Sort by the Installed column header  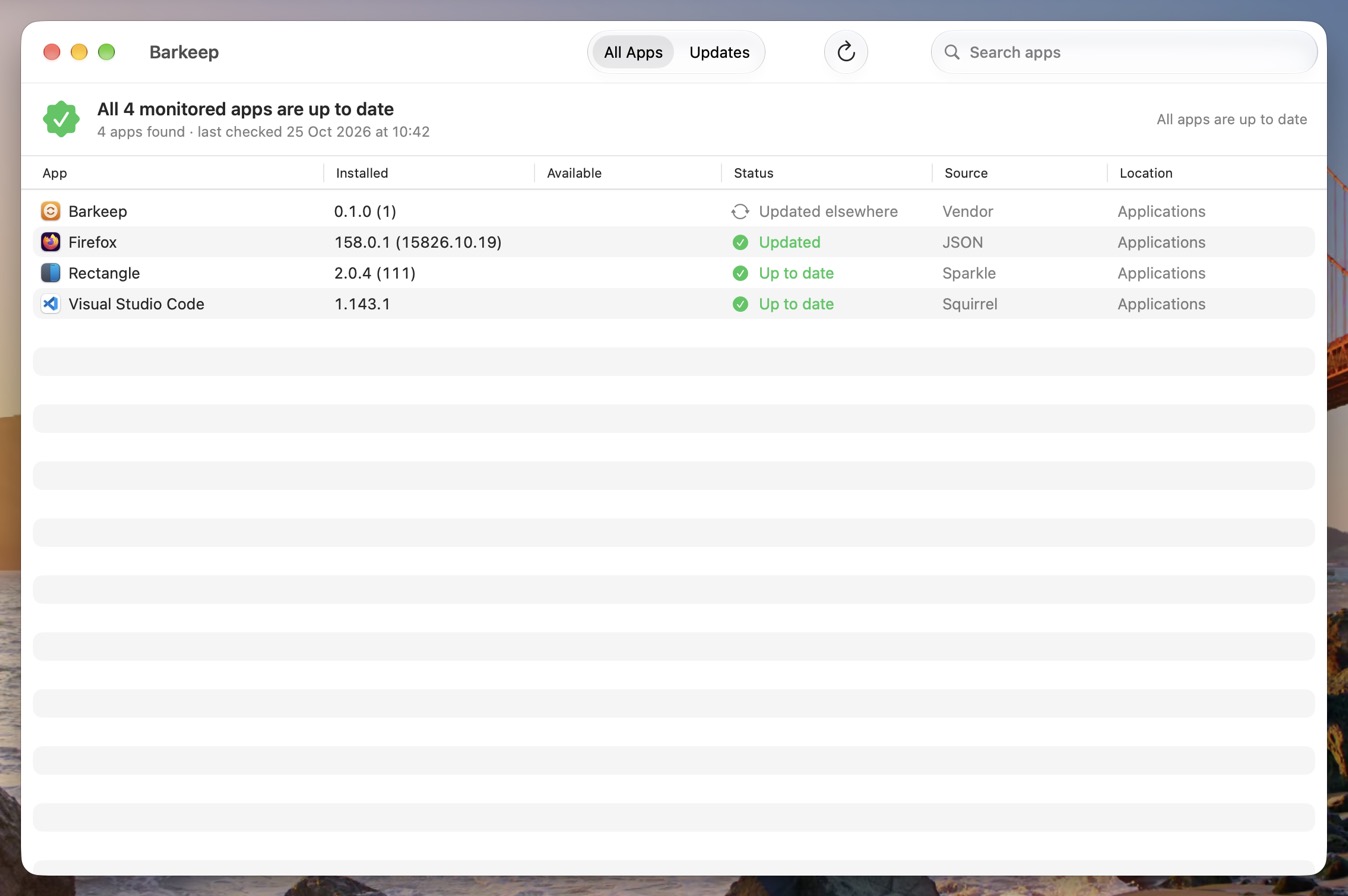[362, 173]
